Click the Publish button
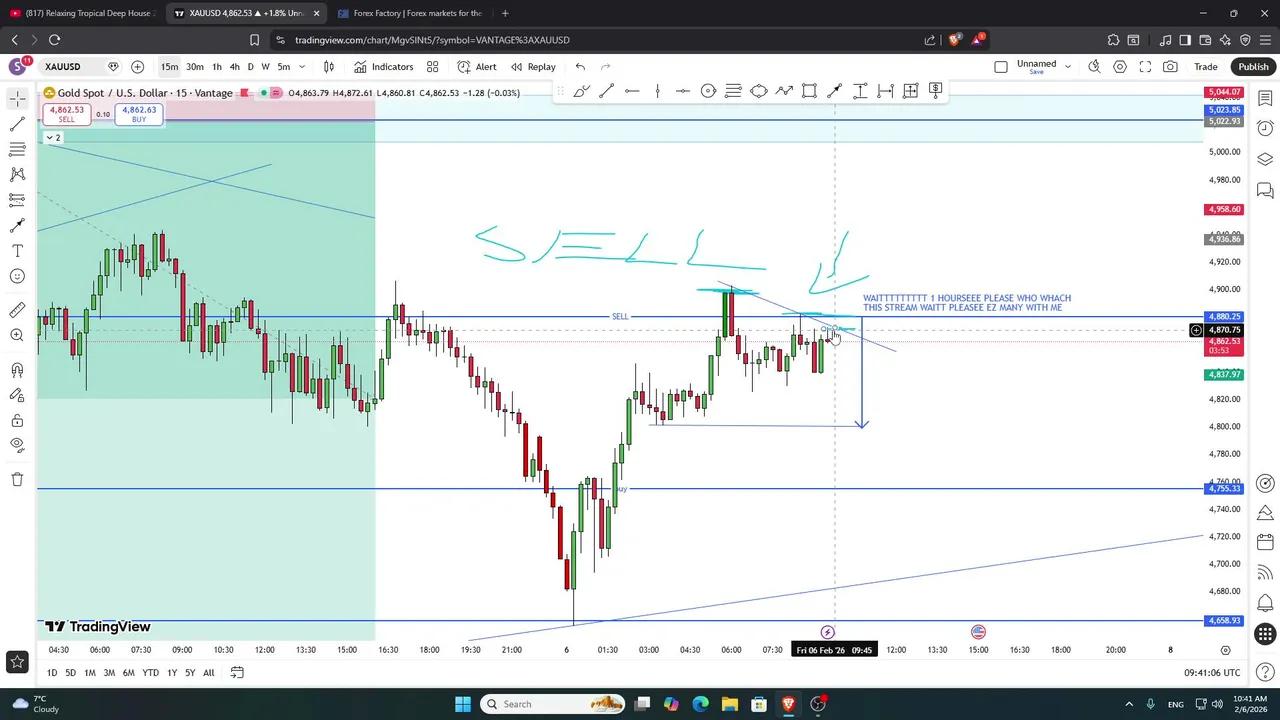The width and height of the screenshot is (1280, 720). point(1253,67)
